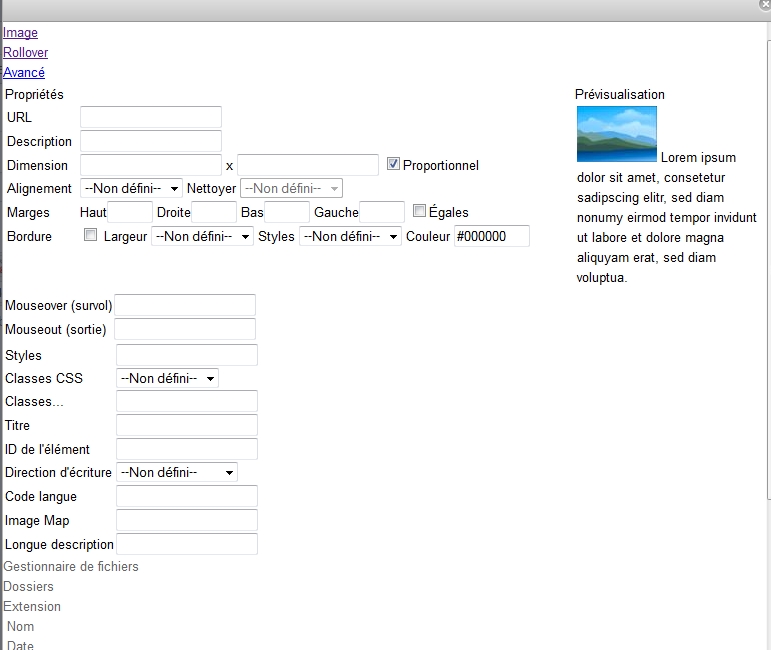Select the Mouseover (survol) field
Screen dimensions: 771x650
(x=186, y=305)
